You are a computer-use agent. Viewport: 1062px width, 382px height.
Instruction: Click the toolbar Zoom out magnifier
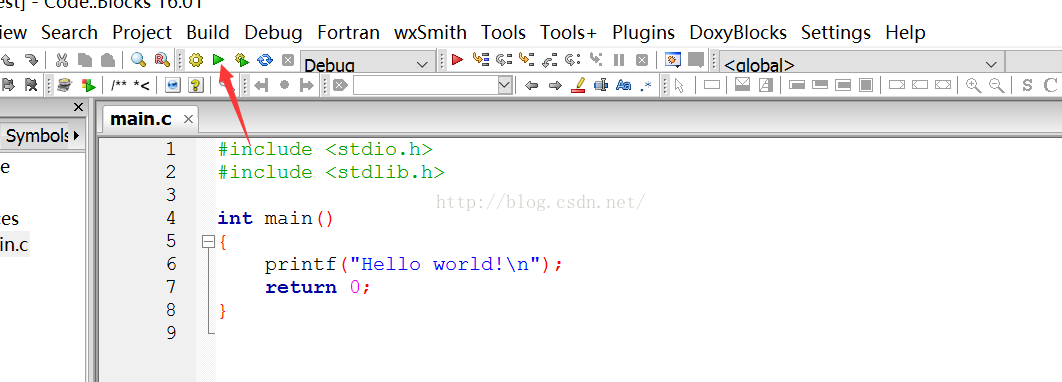click(x=996, y=85)
